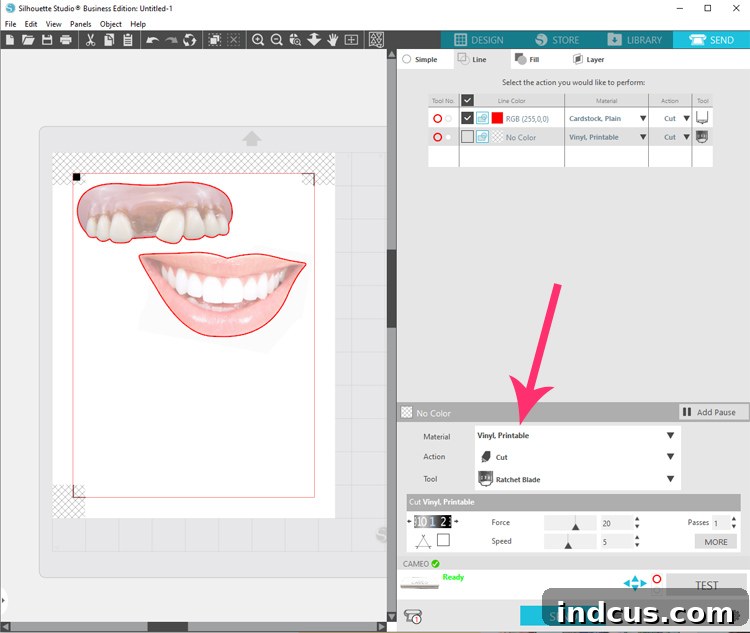Open the Object menu
Screen dimensions: 750x633
pos(110,24)
